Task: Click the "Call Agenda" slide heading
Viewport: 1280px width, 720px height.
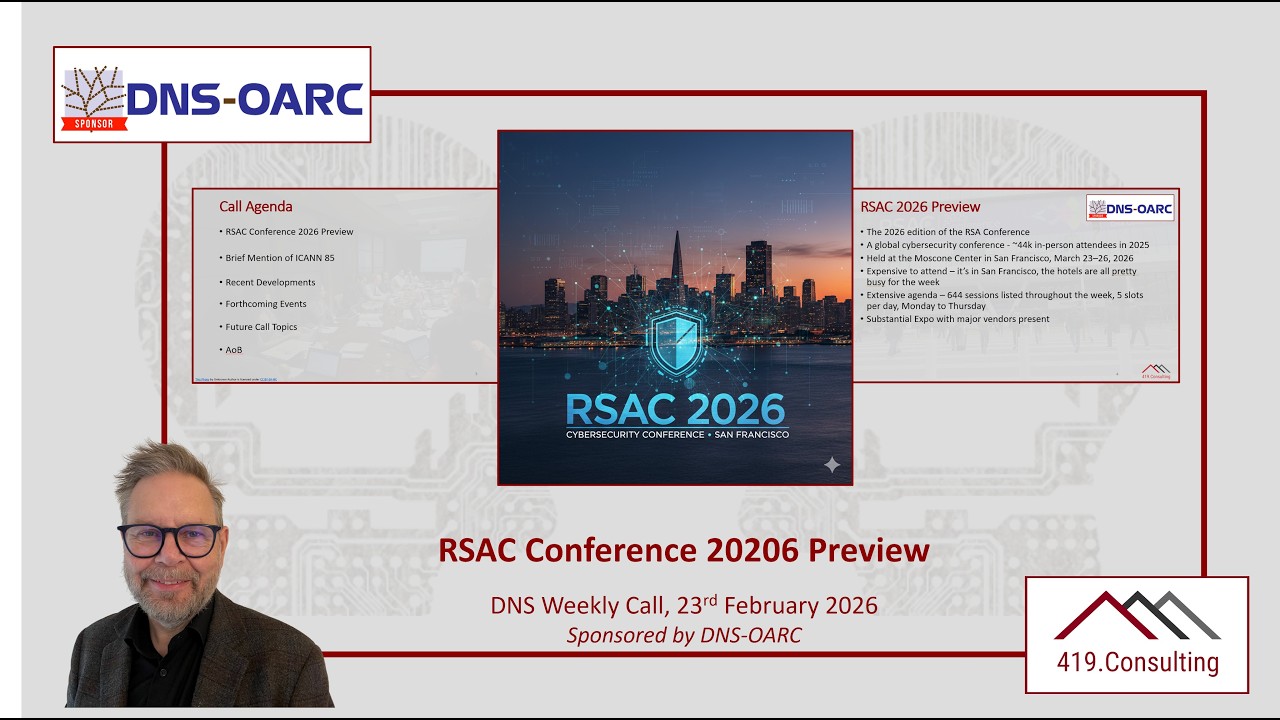Action: [x=256, y=207]
